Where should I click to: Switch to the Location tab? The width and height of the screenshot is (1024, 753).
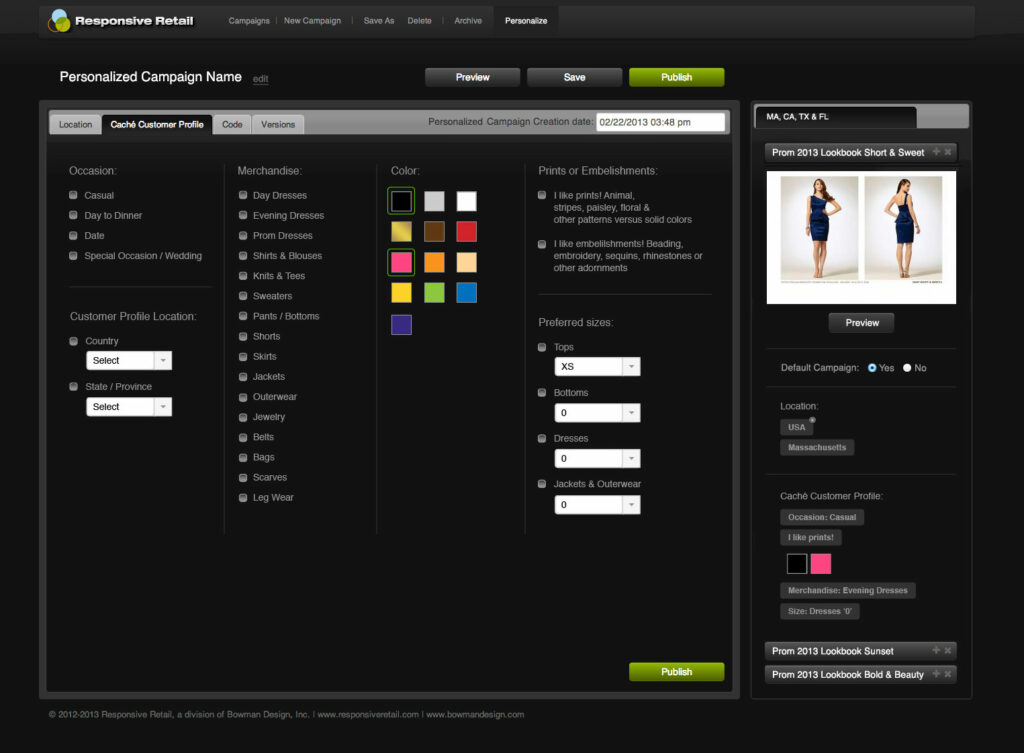point(75,124)
